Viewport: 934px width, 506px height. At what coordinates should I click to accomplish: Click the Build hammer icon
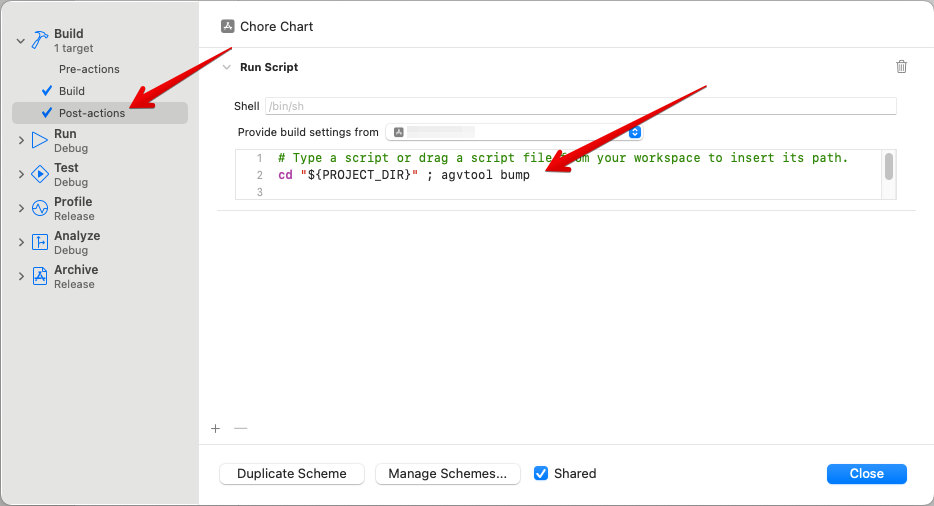click(40, 40)
